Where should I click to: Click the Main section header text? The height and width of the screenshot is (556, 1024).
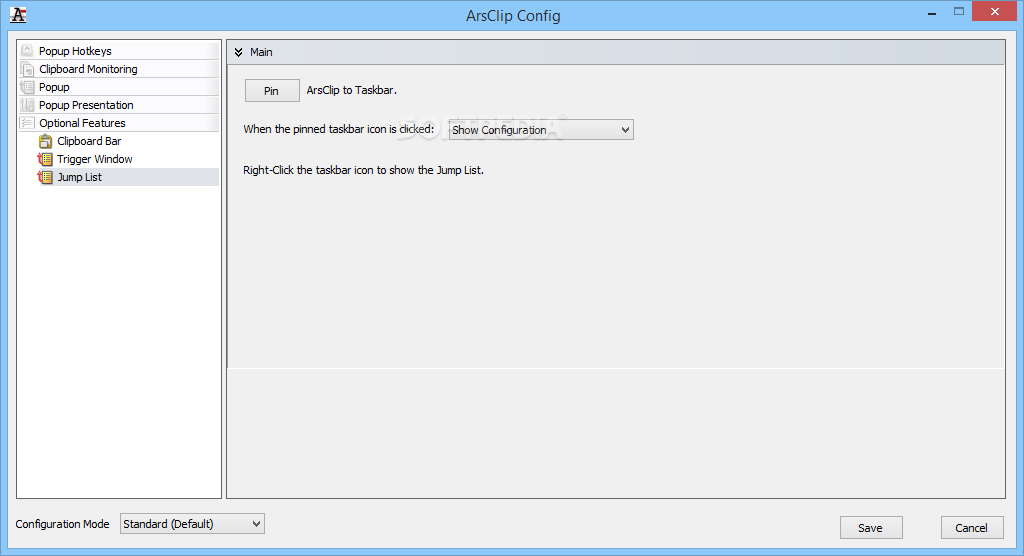click(x=261, y=52)
